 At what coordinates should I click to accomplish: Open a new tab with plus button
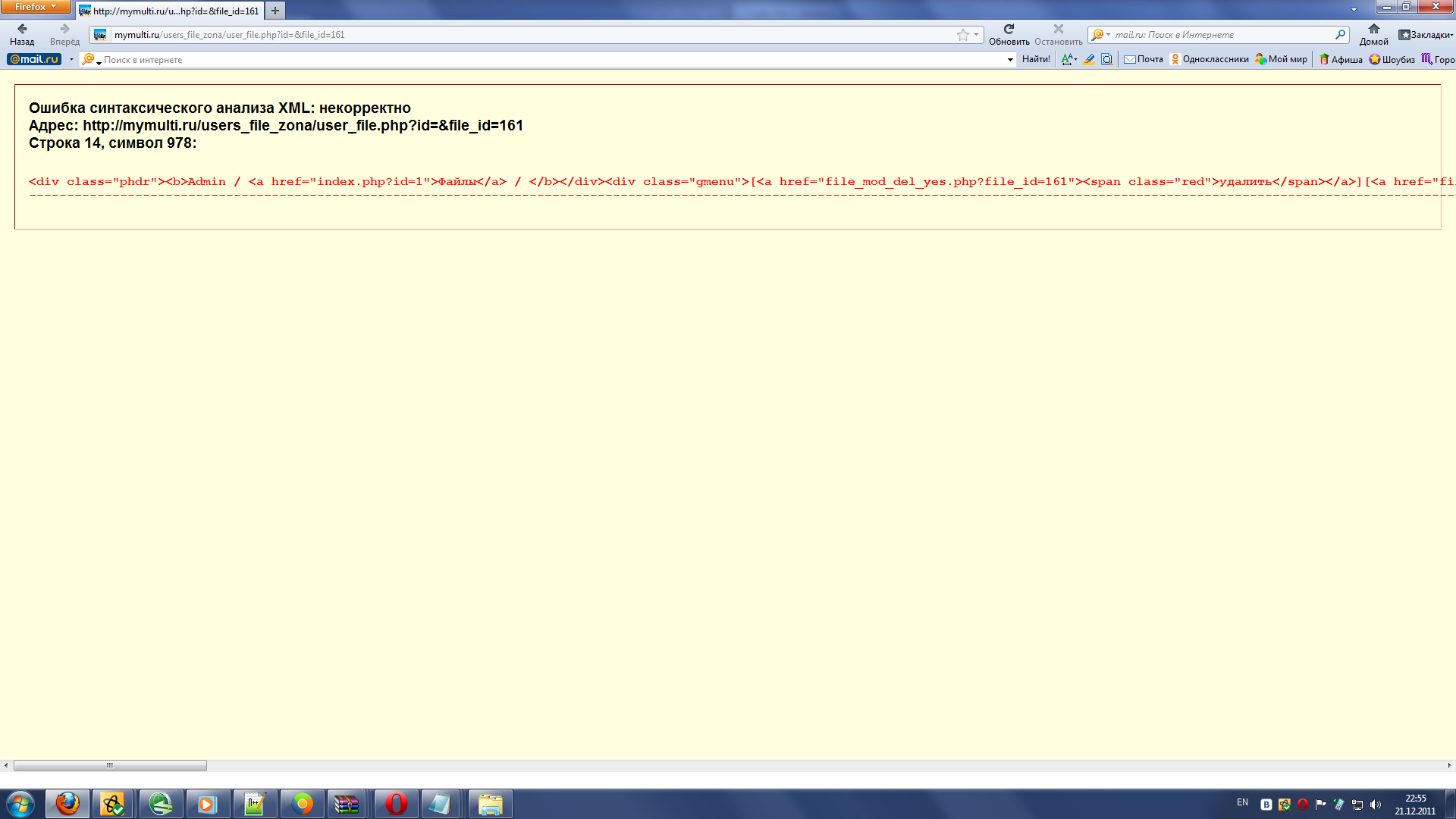pyautogui.click(x=275, y=11)
